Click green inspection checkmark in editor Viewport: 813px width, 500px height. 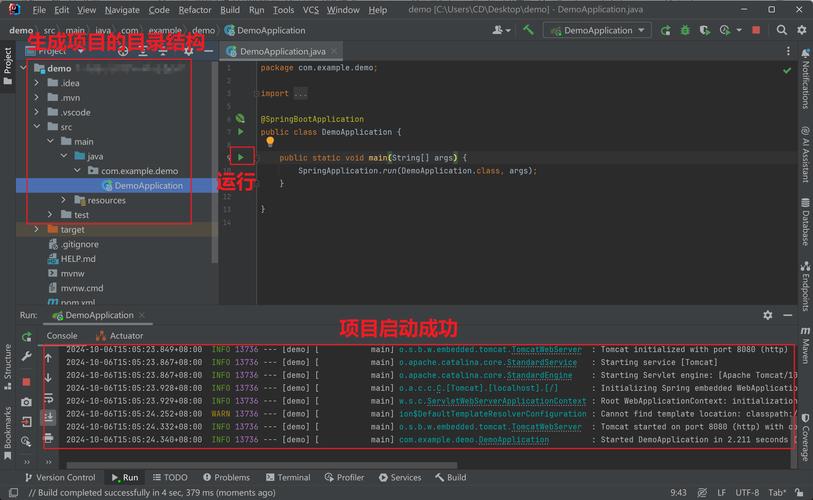coord(787,70)
